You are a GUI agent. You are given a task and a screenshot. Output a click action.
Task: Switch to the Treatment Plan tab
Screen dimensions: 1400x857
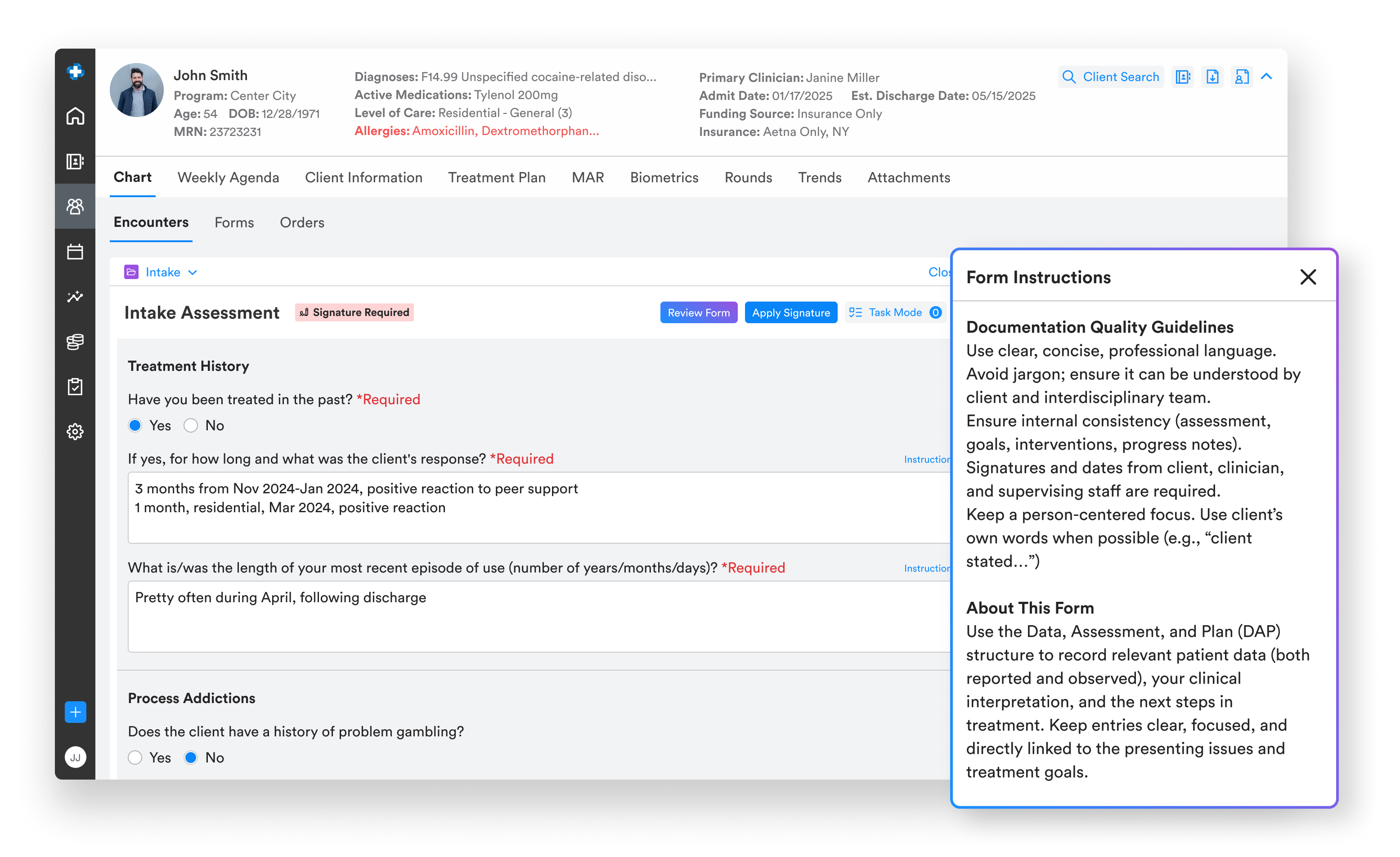click(x=497, y=178)
